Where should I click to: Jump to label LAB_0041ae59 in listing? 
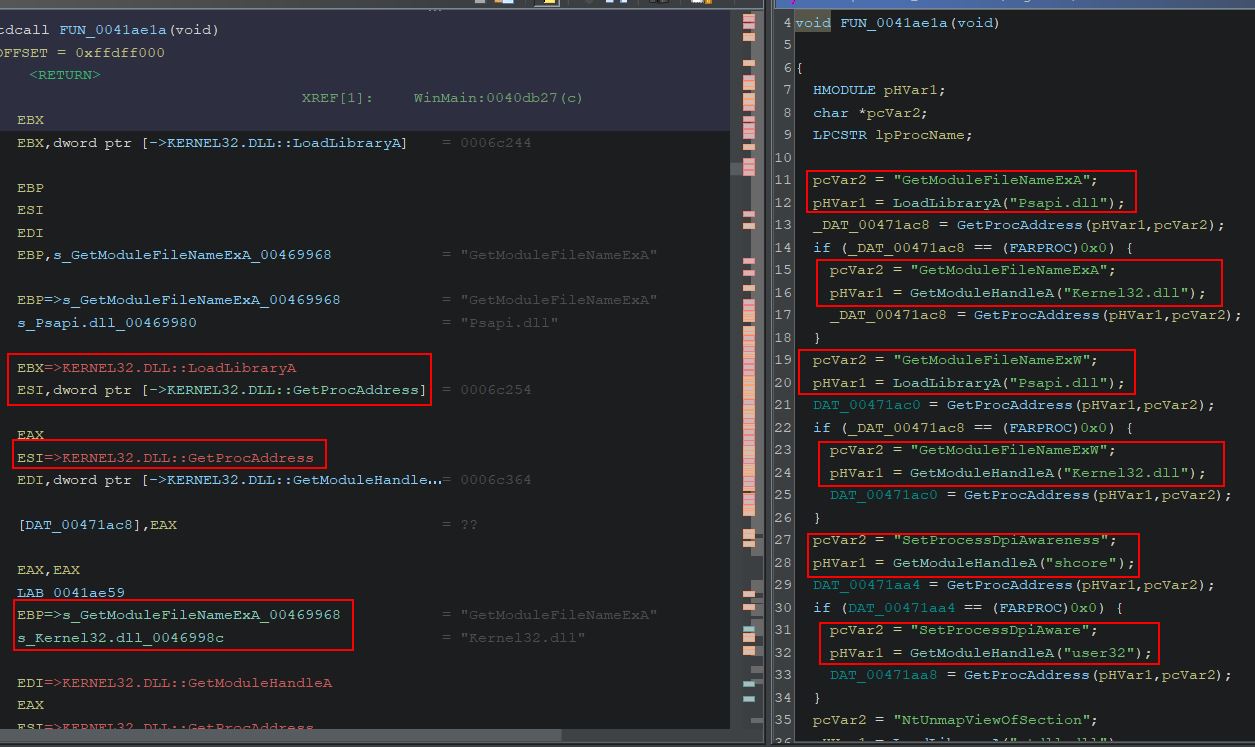(71, 592)
